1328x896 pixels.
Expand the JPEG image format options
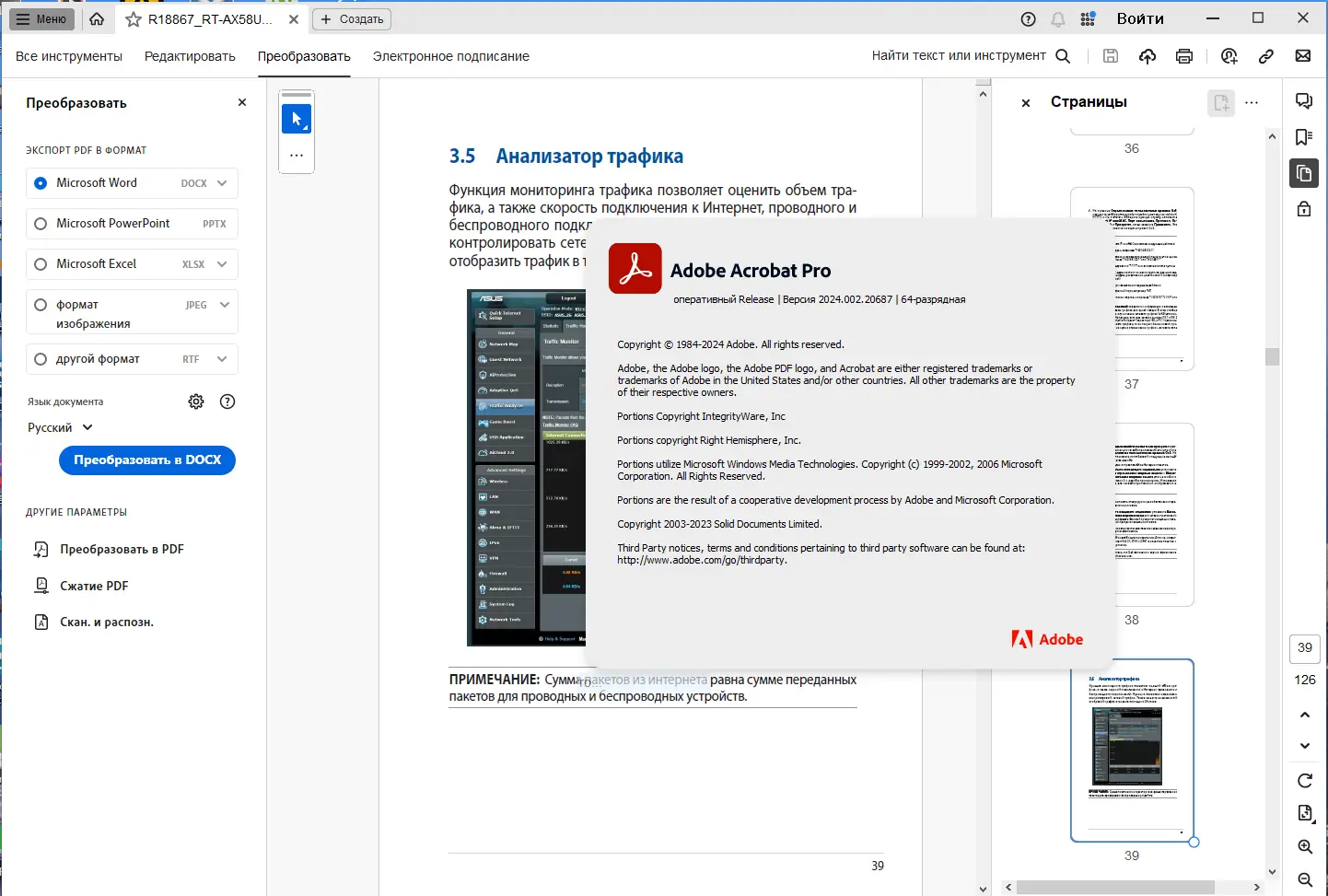(224, 305)
